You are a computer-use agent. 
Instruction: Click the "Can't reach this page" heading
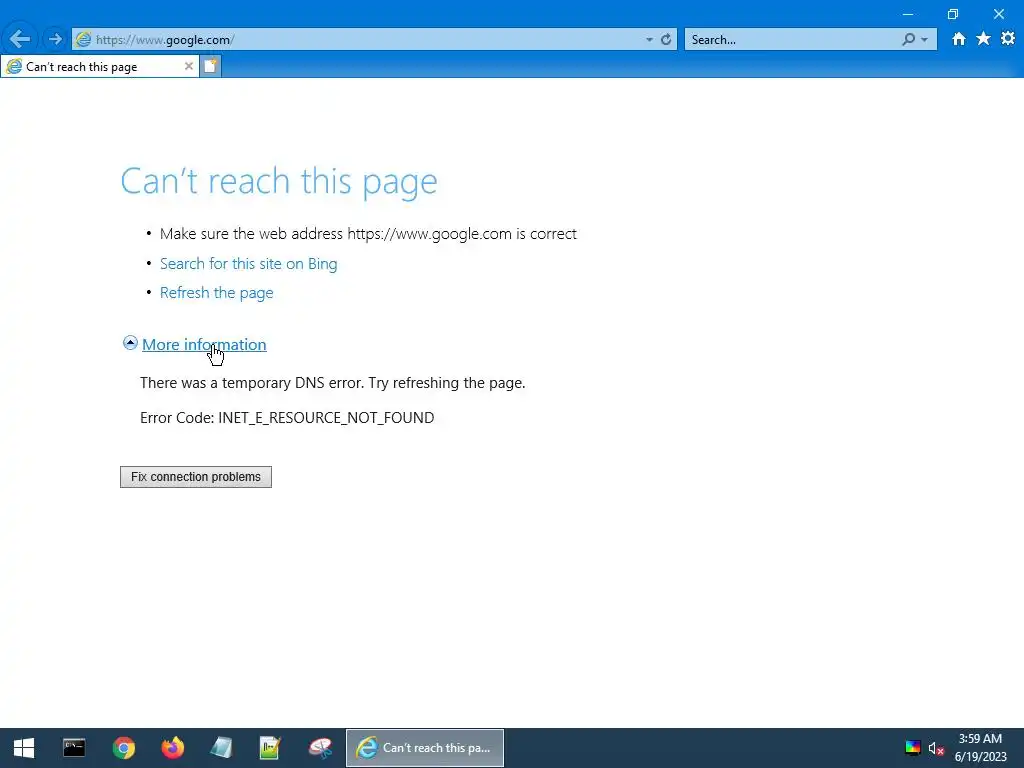pyautogui.click(x=279, y=182)
